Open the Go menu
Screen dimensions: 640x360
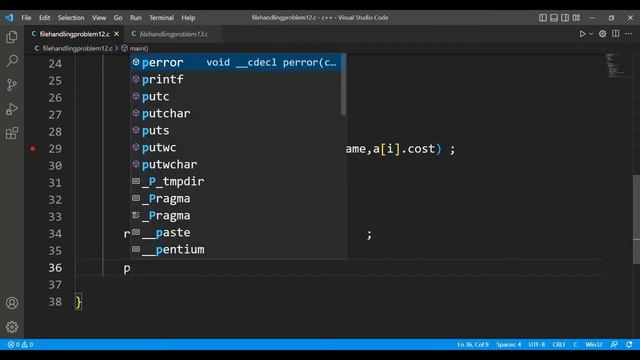[x=118, y=18]
